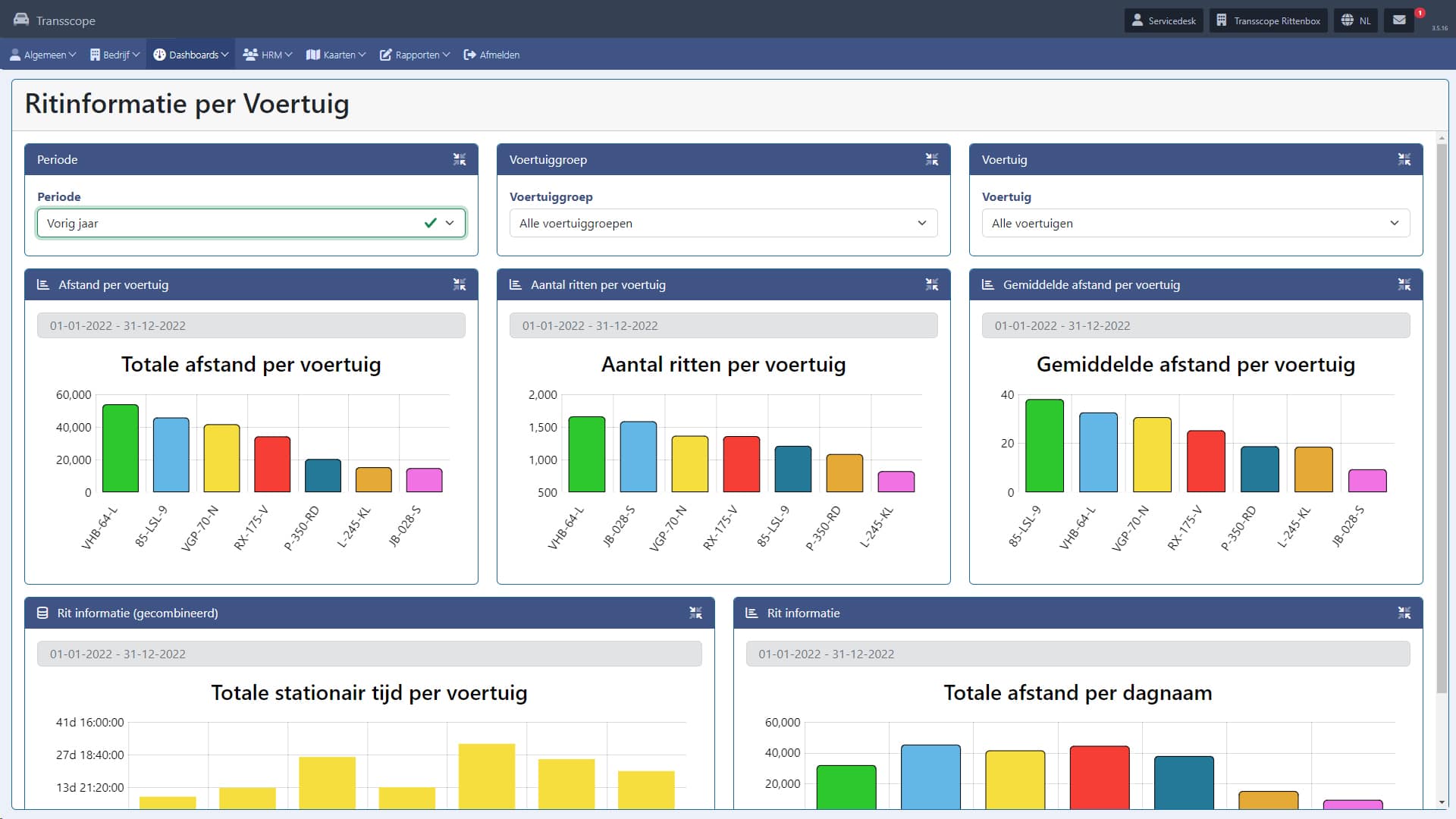Expand the Bedrijf menu
Image resolution: width=1456 pixels, height=819 pixels.
[x=115, y=55]
